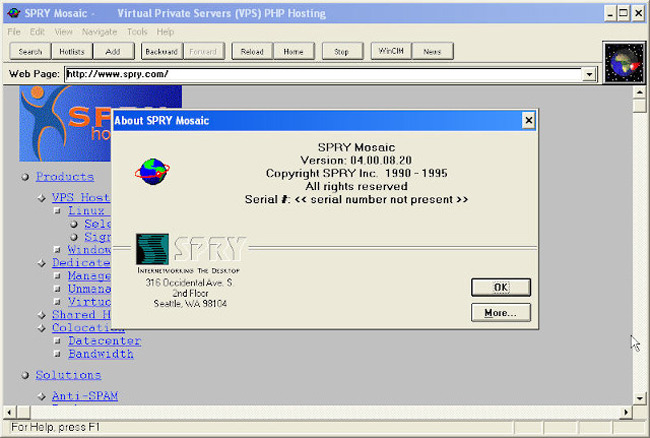650x438 pixels.
Task: Click the vertical scrollbar up arrow
Action: (640, 92)
